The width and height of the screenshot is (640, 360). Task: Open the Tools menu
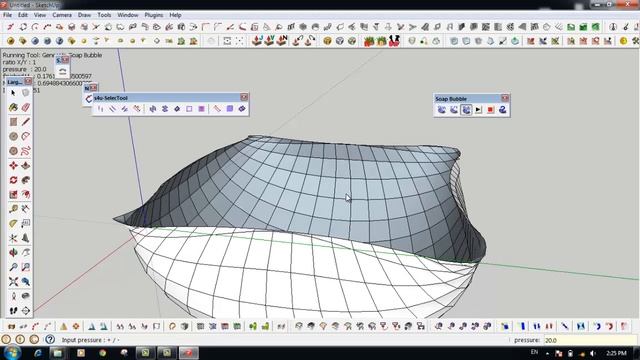tap(104, 15)
